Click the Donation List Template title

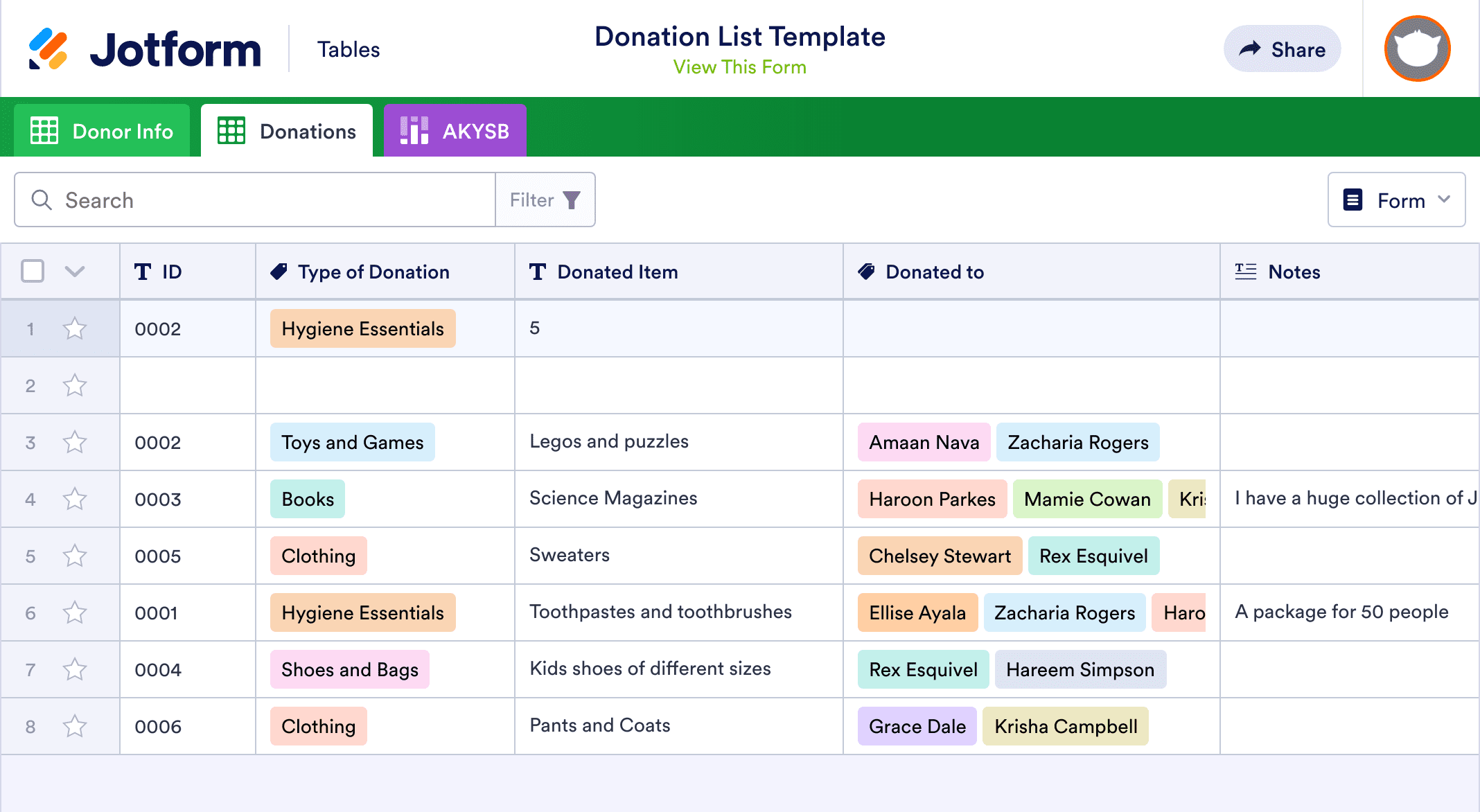740,36
